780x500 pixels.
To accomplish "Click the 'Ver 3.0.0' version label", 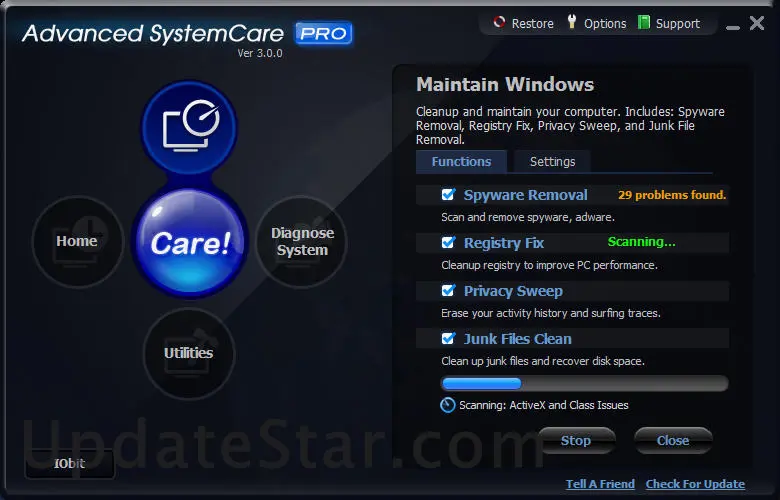I will (260, 53).
